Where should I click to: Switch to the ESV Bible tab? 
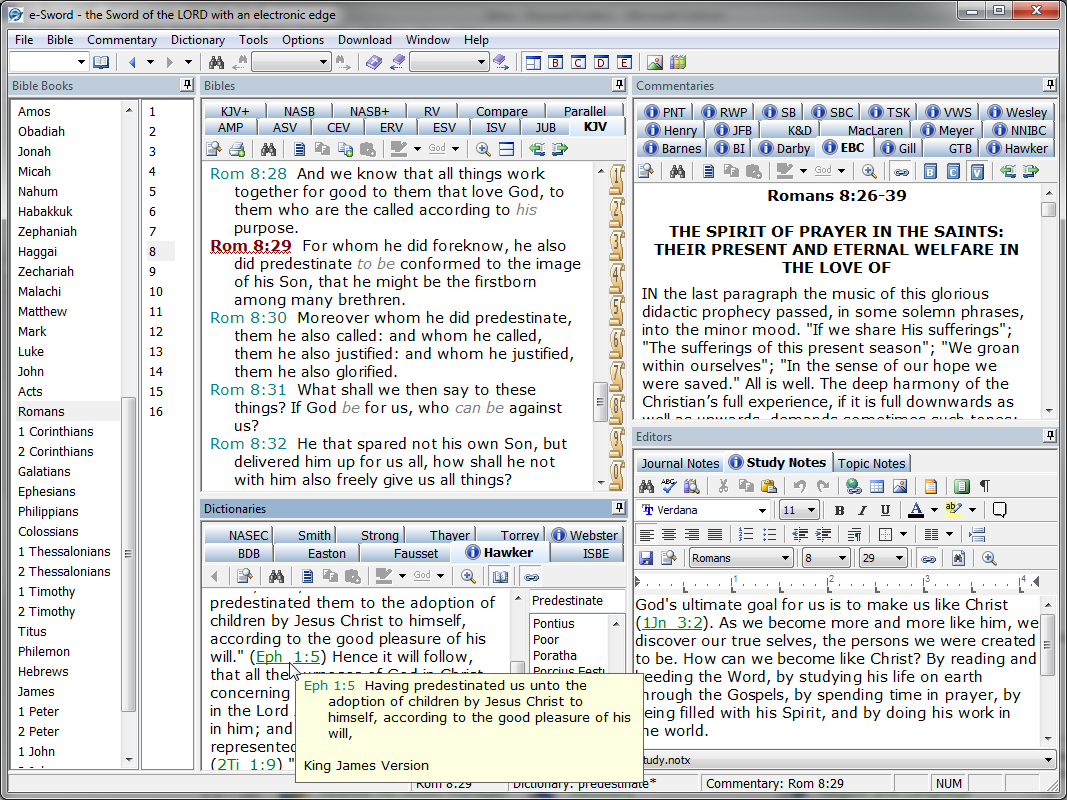(x=444, y=128)
